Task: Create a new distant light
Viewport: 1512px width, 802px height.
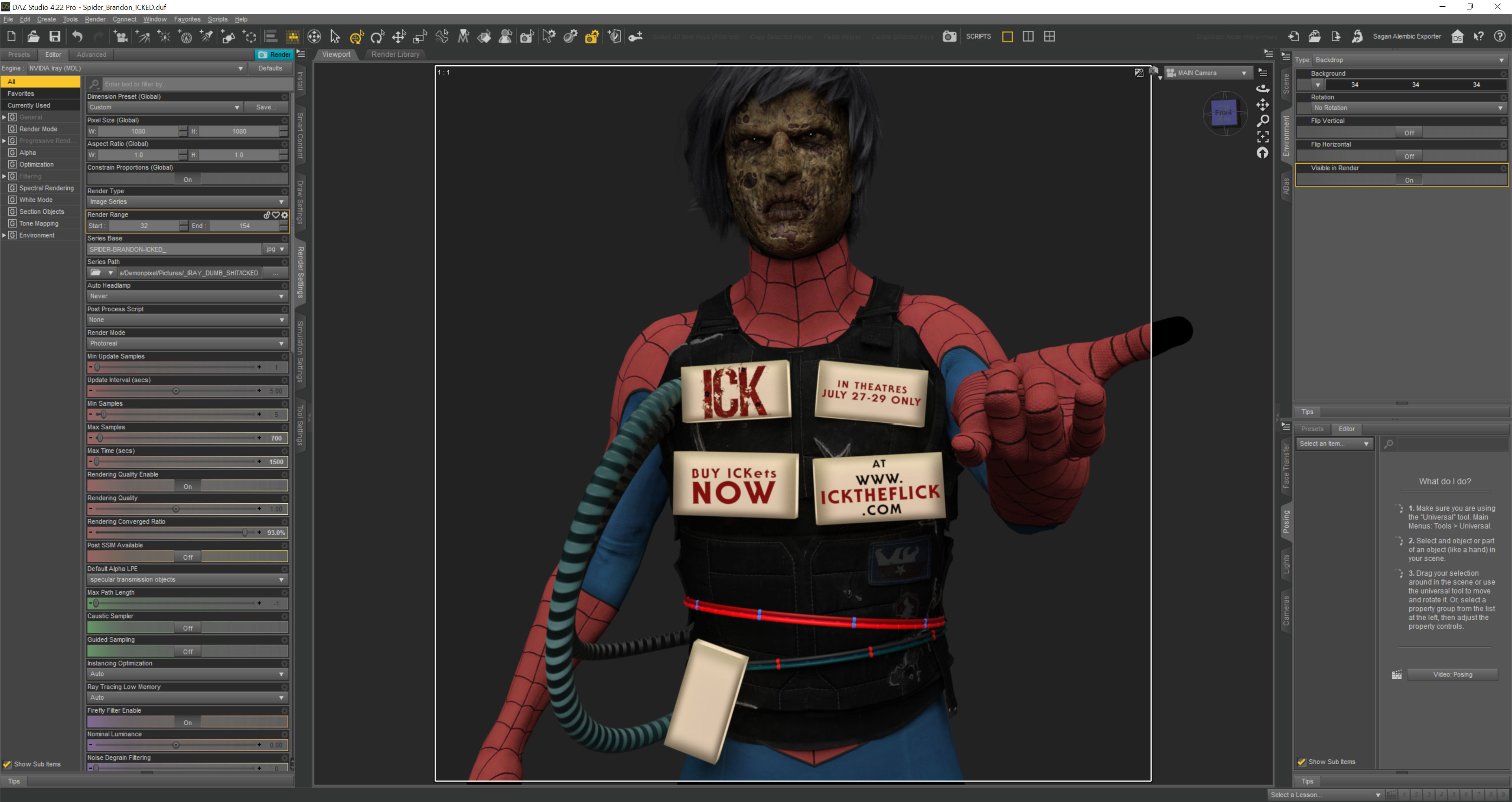Action: (143, 36)
